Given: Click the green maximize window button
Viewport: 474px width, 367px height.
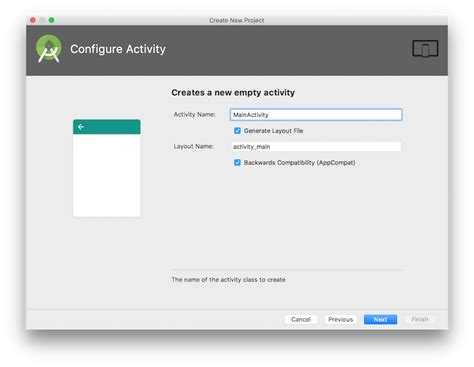Looking at the screenshot, I should (51, 20).
